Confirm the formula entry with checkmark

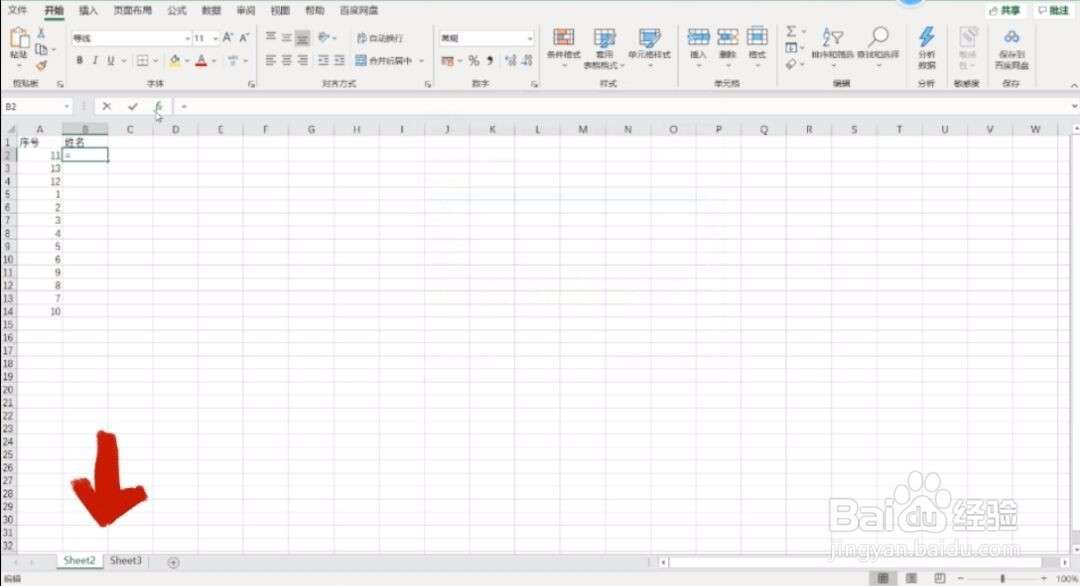pos(133,107)
